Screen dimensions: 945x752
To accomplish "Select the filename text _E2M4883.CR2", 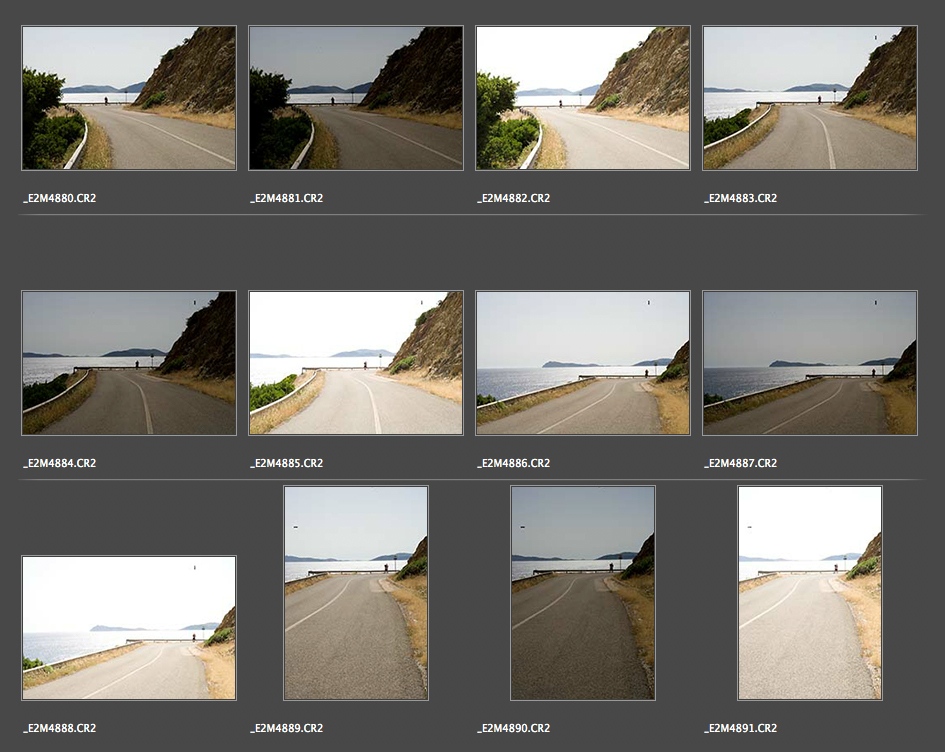I will click(x=740, y=198).
